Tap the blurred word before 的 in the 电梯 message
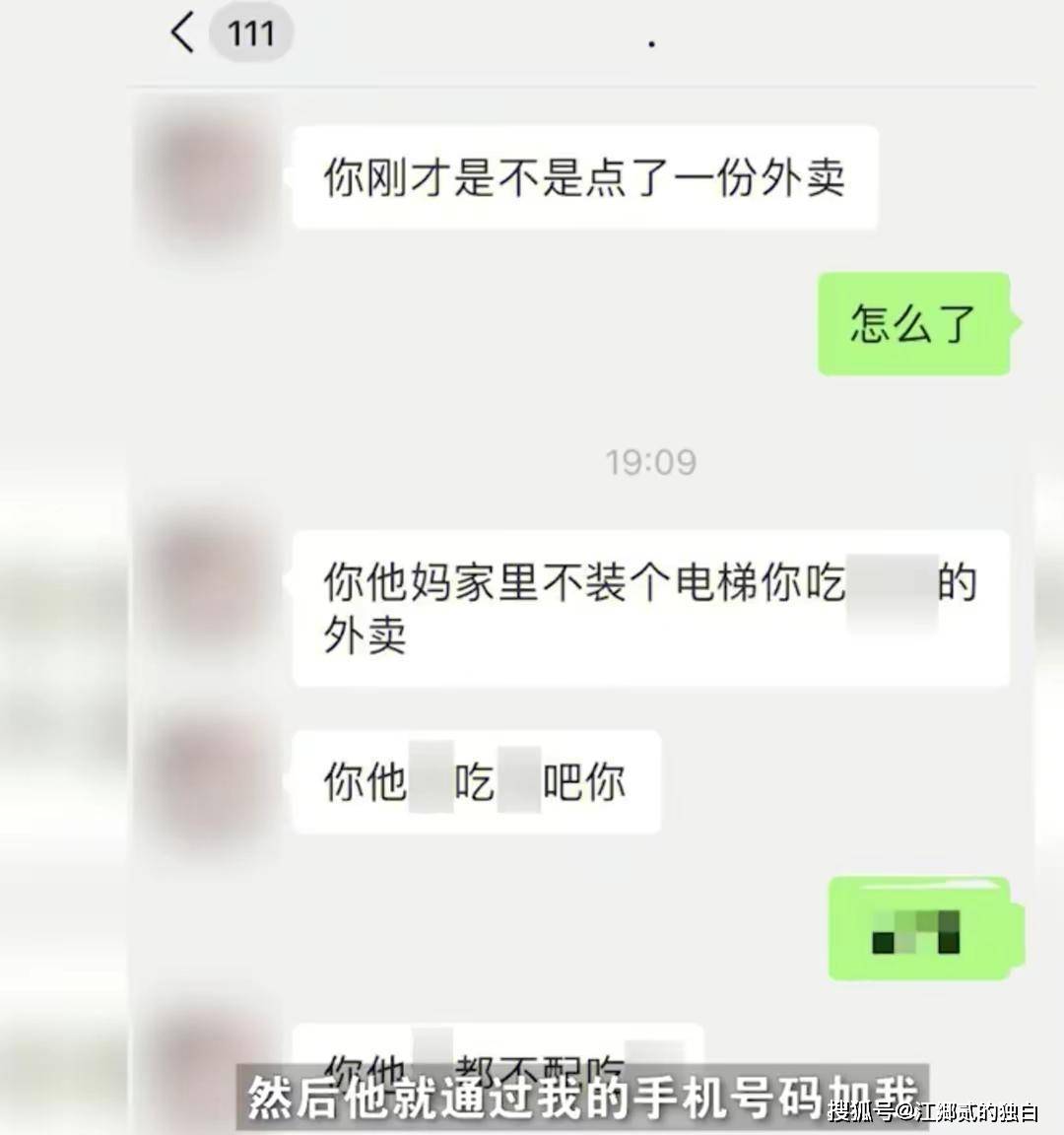Viewport: 1064px width, 1135px height. pyautogui.click(x=892, y=593)
